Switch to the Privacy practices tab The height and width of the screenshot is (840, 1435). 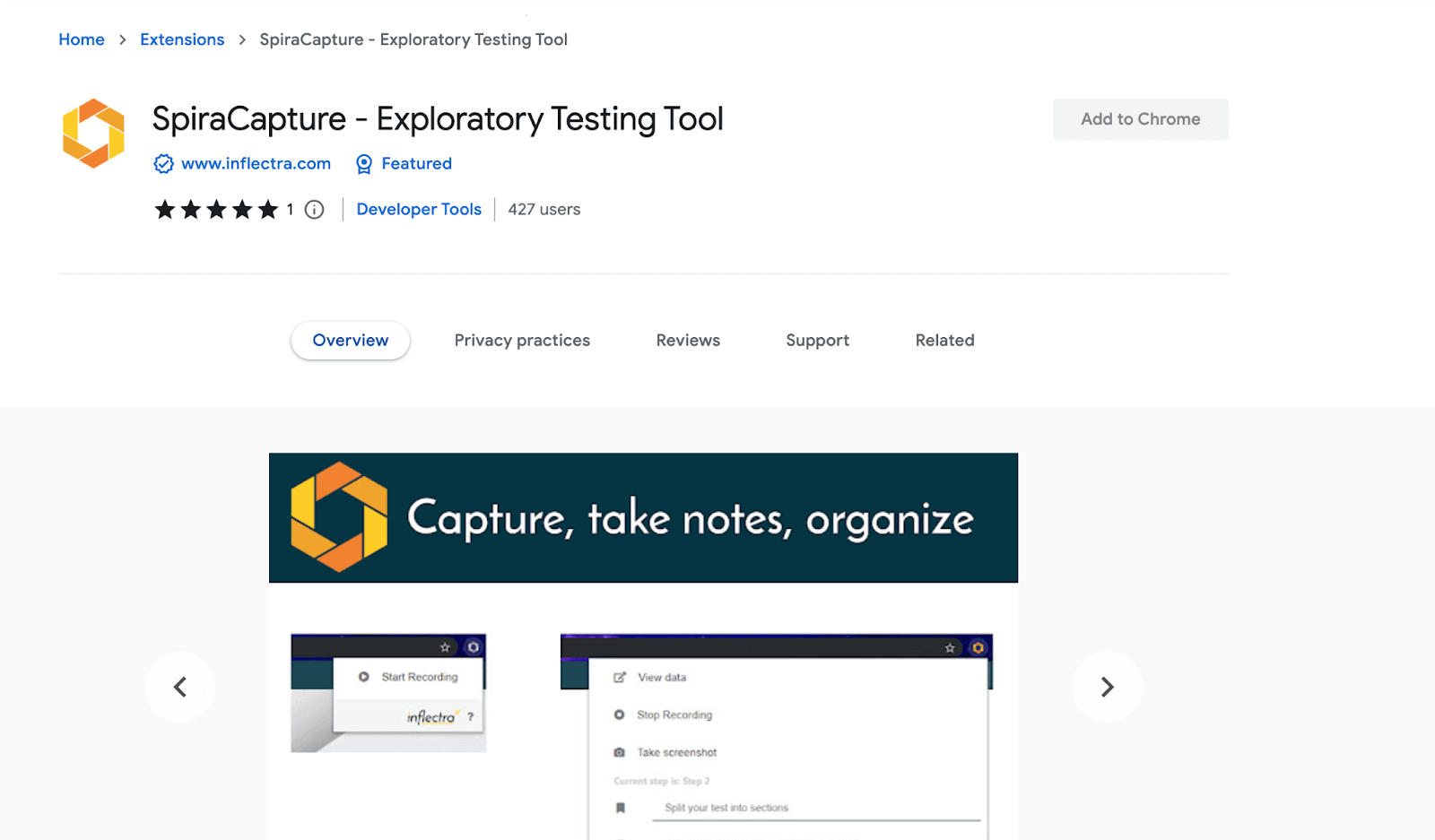(522, 340)
